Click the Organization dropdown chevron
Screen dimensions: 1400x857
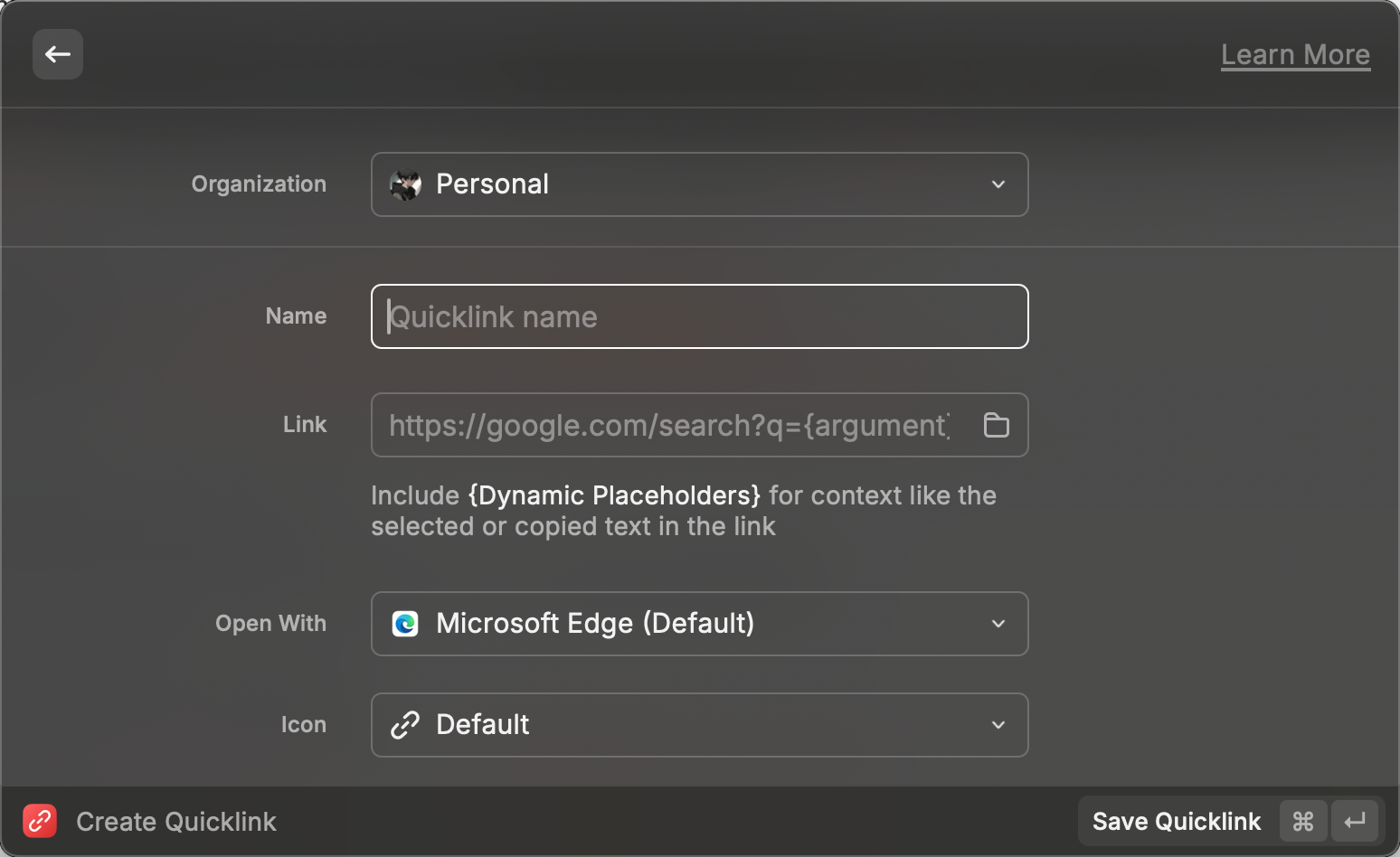[x=998, y=184]
